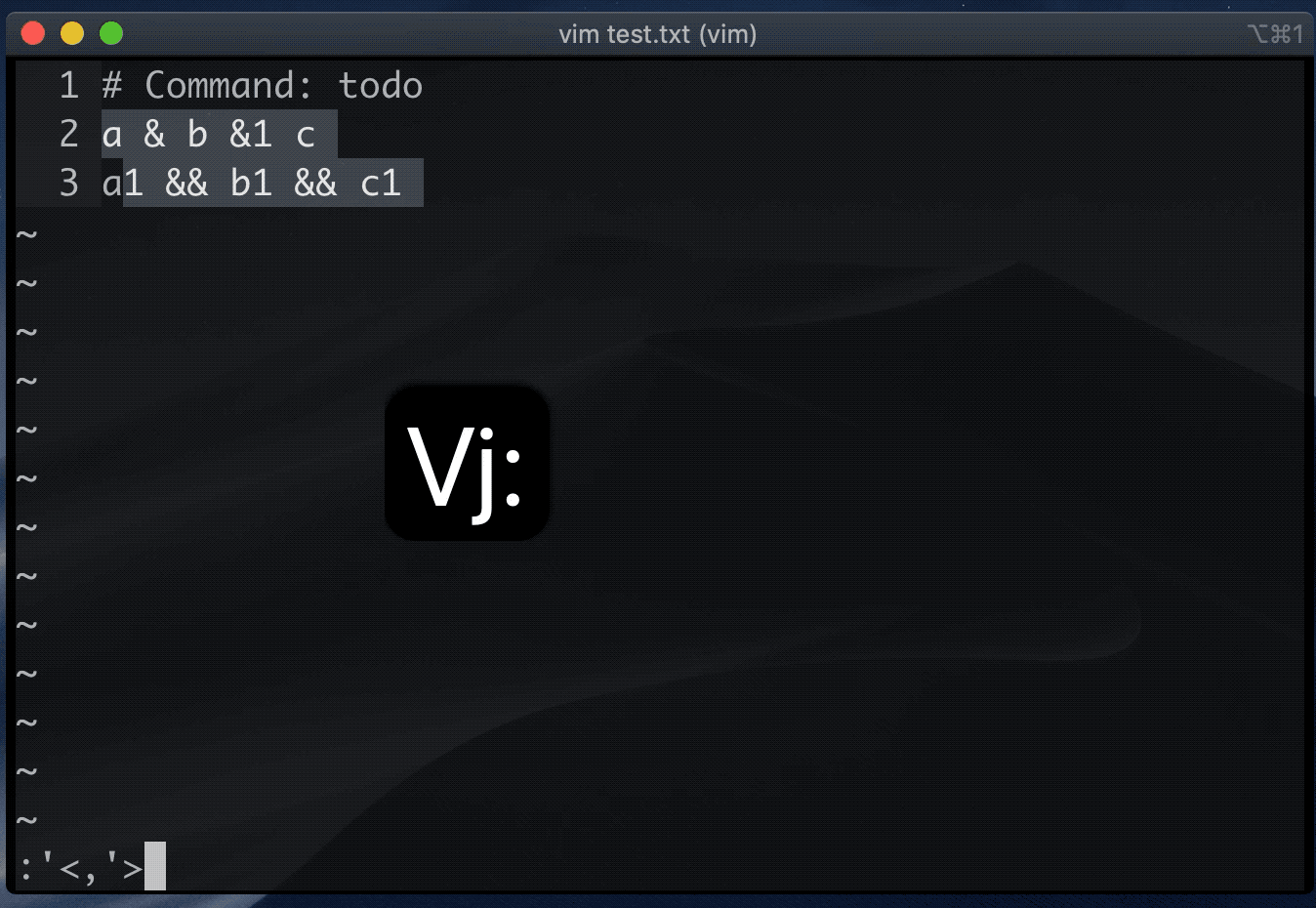Click 'b1' in the third line
Image resolution: width=1316 pixels, height=908 pixels.
pyautogui.click(x=251, y=184)
